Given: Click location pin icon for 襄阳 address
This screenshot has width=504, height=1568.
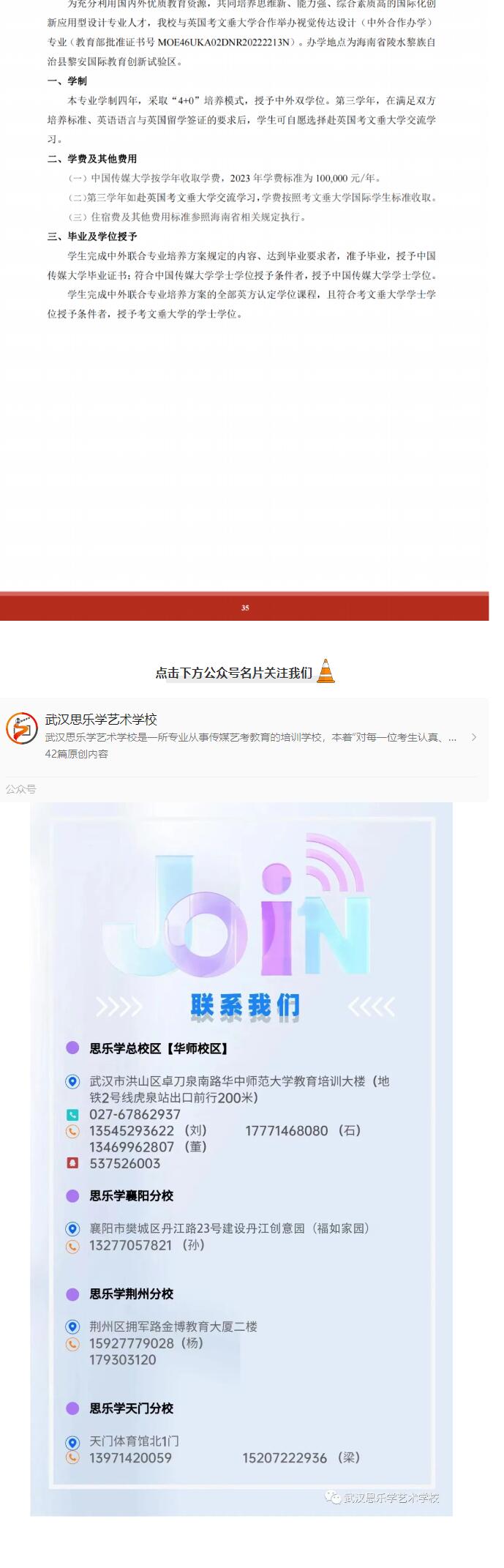Looking at the screenshot, I should [72, 1228].
